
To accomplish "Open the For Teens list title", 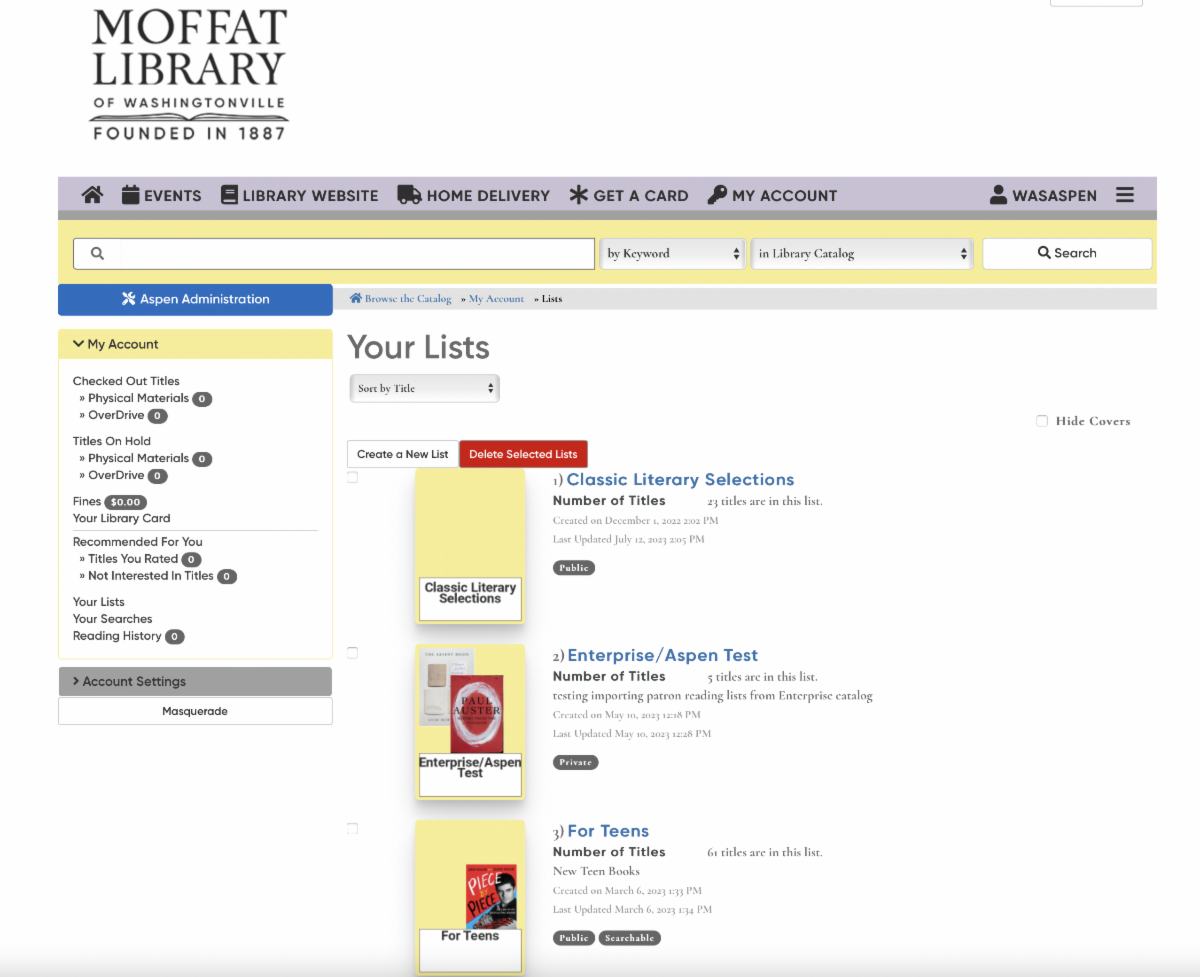I will [608, 832].
